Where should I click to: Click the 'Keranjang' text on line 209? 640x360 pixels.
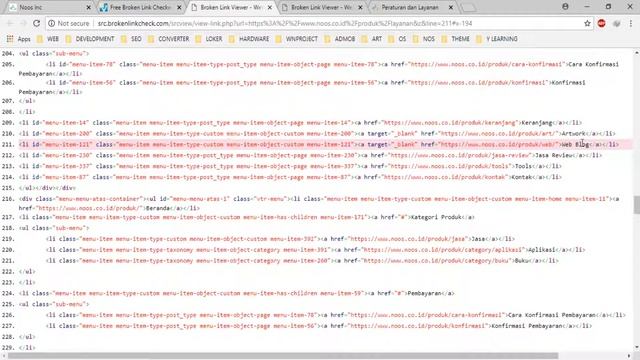pyautogui.click(x=537, y=122)
